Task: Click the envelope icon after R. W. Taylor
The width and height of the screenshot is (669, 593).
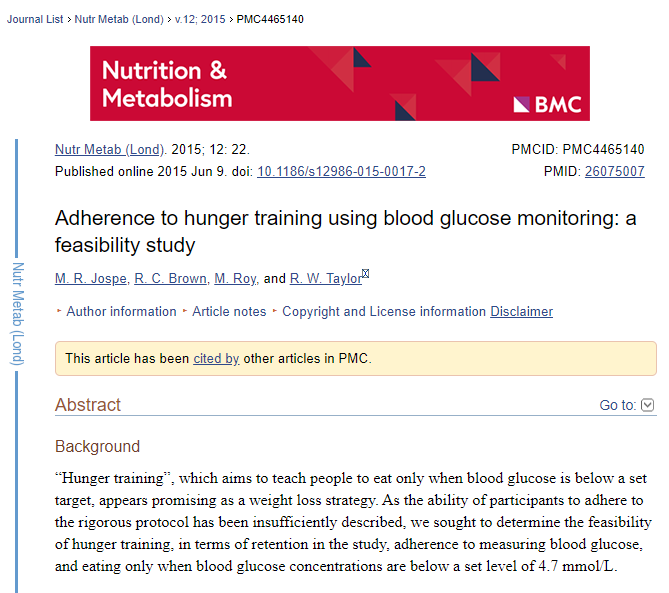Action: click(365, 273)
